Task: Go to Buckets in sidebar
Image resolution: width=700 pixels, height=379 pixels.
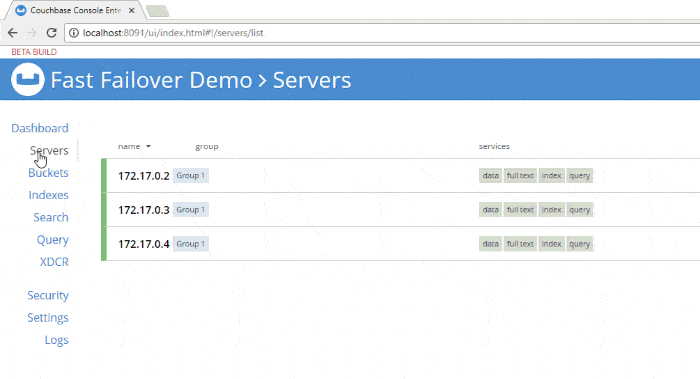Action: pyautogui.click(x=48, y=173)
